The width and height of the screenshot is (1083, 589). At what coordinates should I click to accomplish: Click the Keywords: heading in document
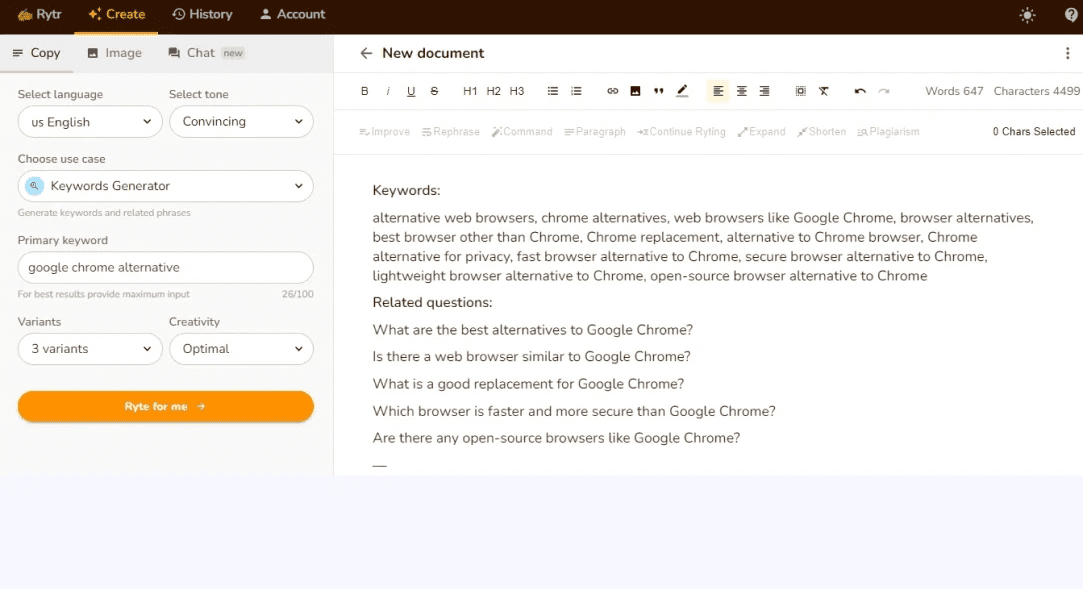pyautogui.click(x=406, y=191)
